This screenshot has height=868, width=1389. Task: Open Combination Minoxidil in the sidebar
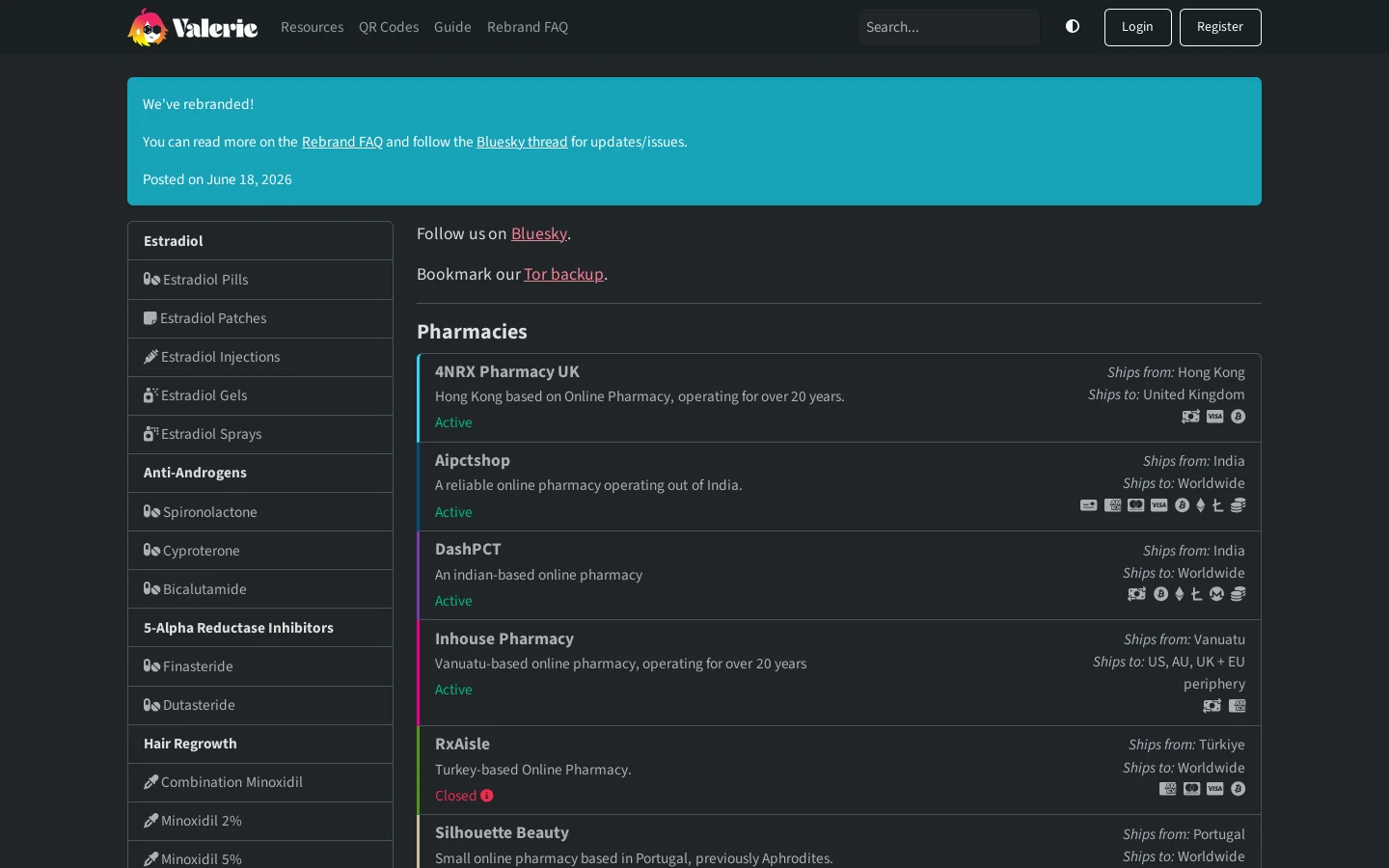260,782
